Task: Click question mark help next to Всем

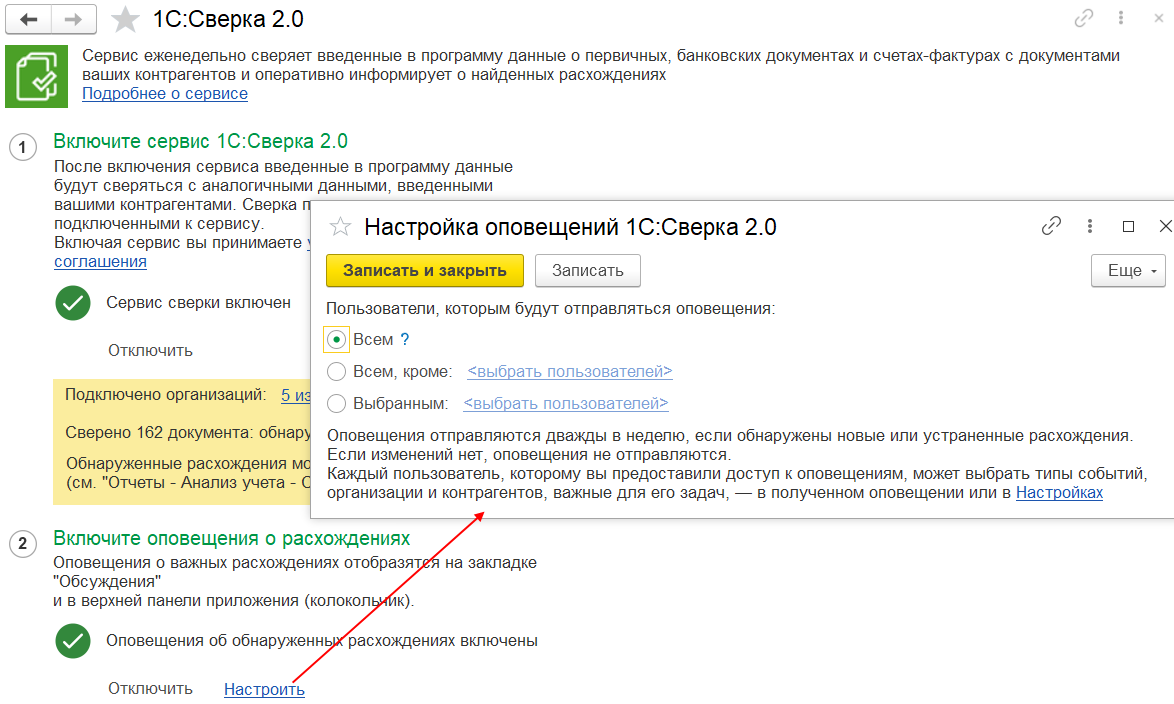Action: pos(405,339)
